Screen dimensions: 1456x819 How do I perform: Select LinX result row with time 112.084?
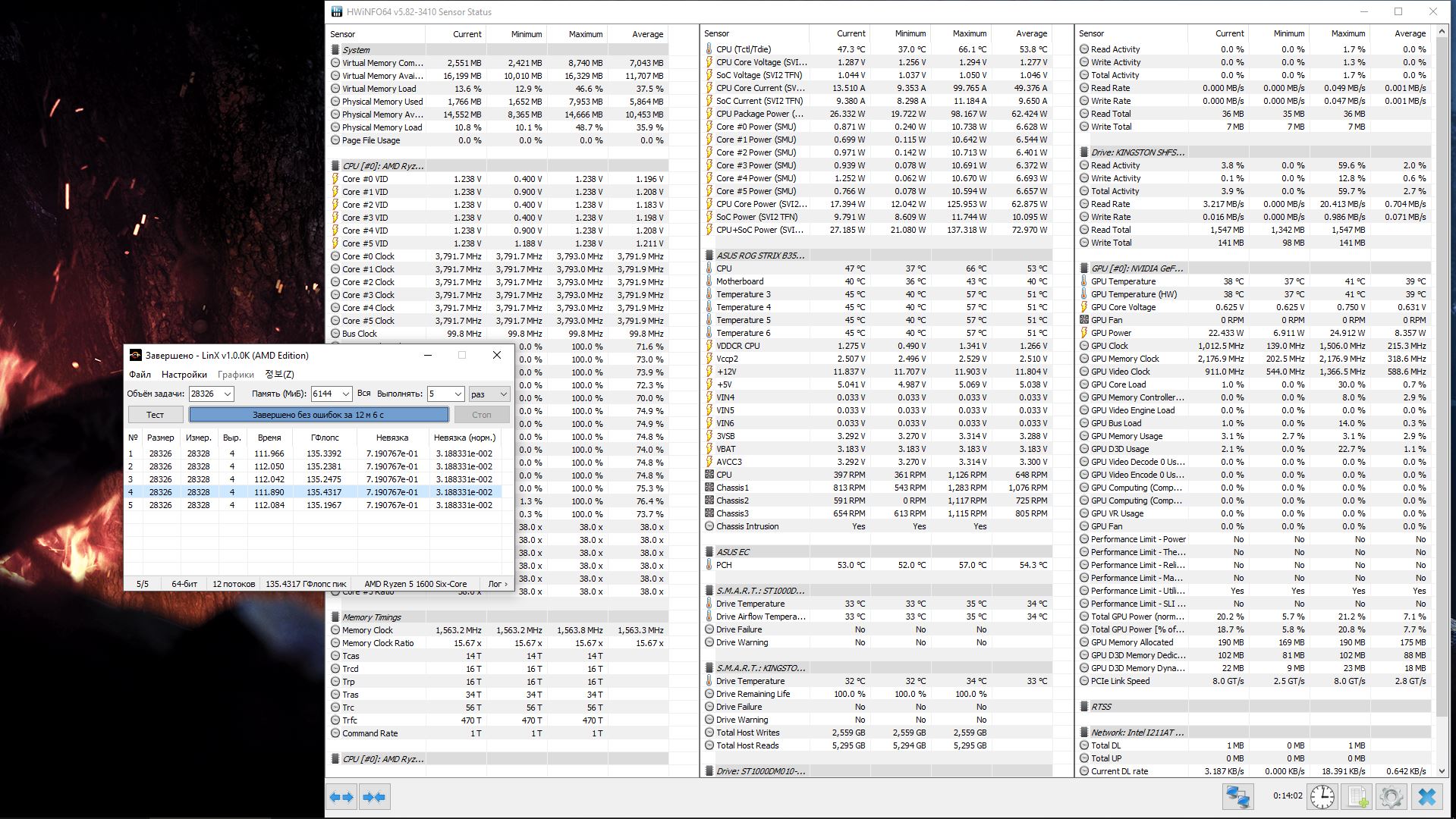click(313, 505)
